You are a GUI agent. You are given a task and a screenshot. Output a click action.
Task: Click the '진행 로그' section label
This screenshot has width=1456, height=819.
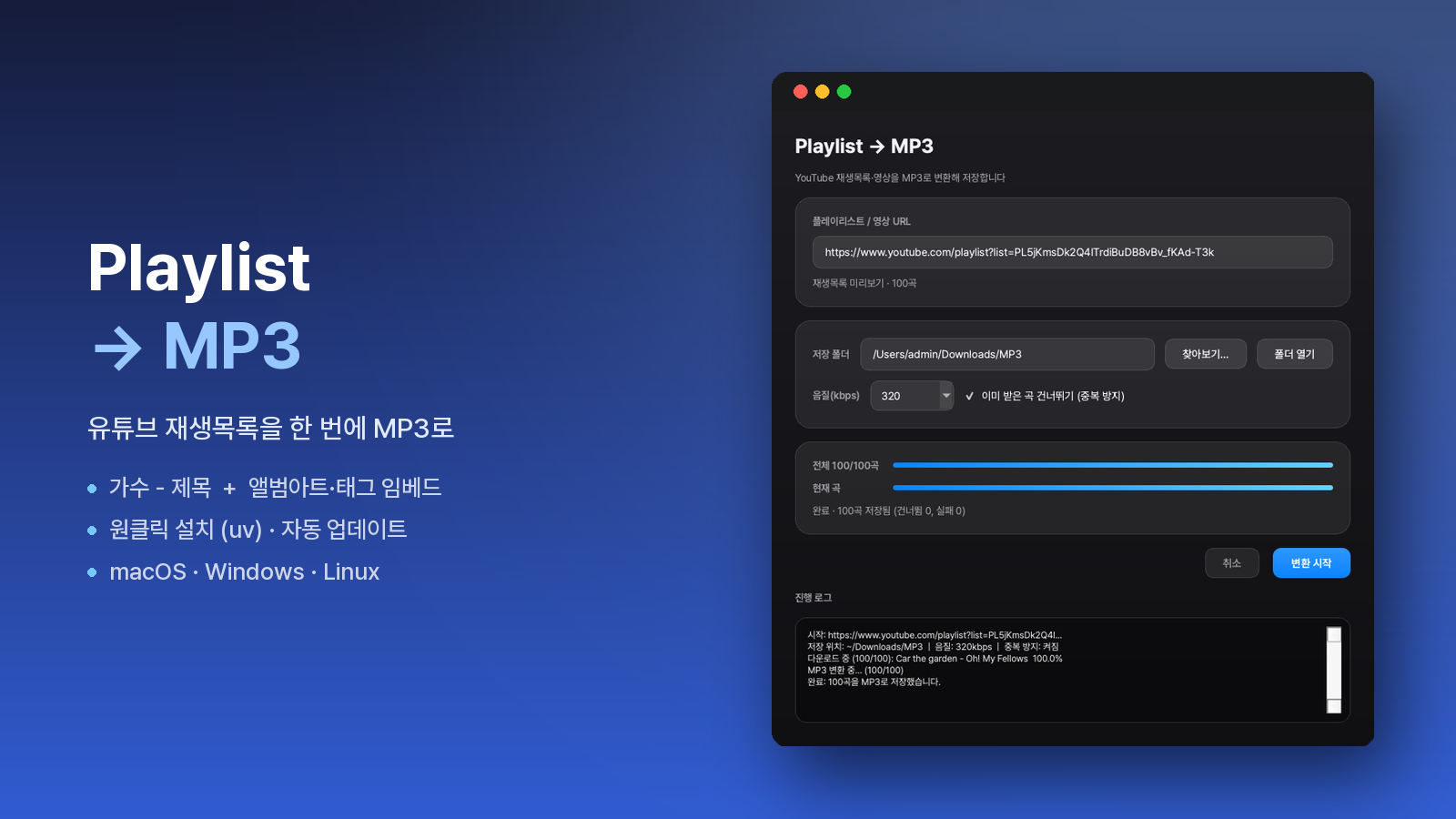(x=814, y=598)
